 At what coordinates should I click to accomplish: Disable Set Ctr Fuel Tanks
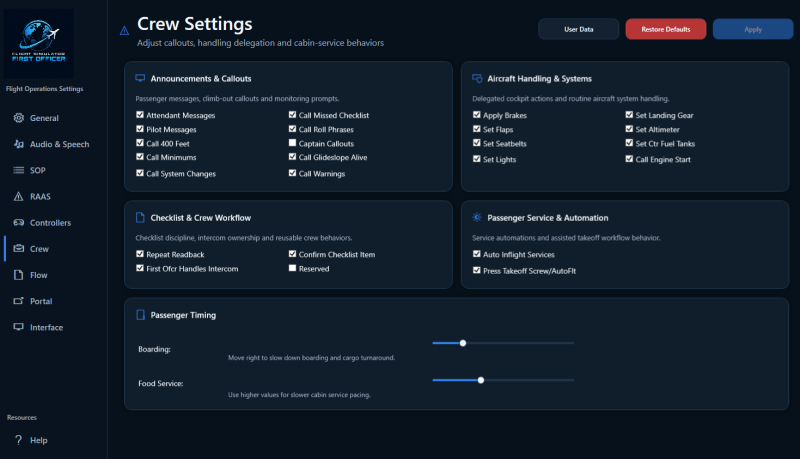pyautogui.click(x=629, y=143)
